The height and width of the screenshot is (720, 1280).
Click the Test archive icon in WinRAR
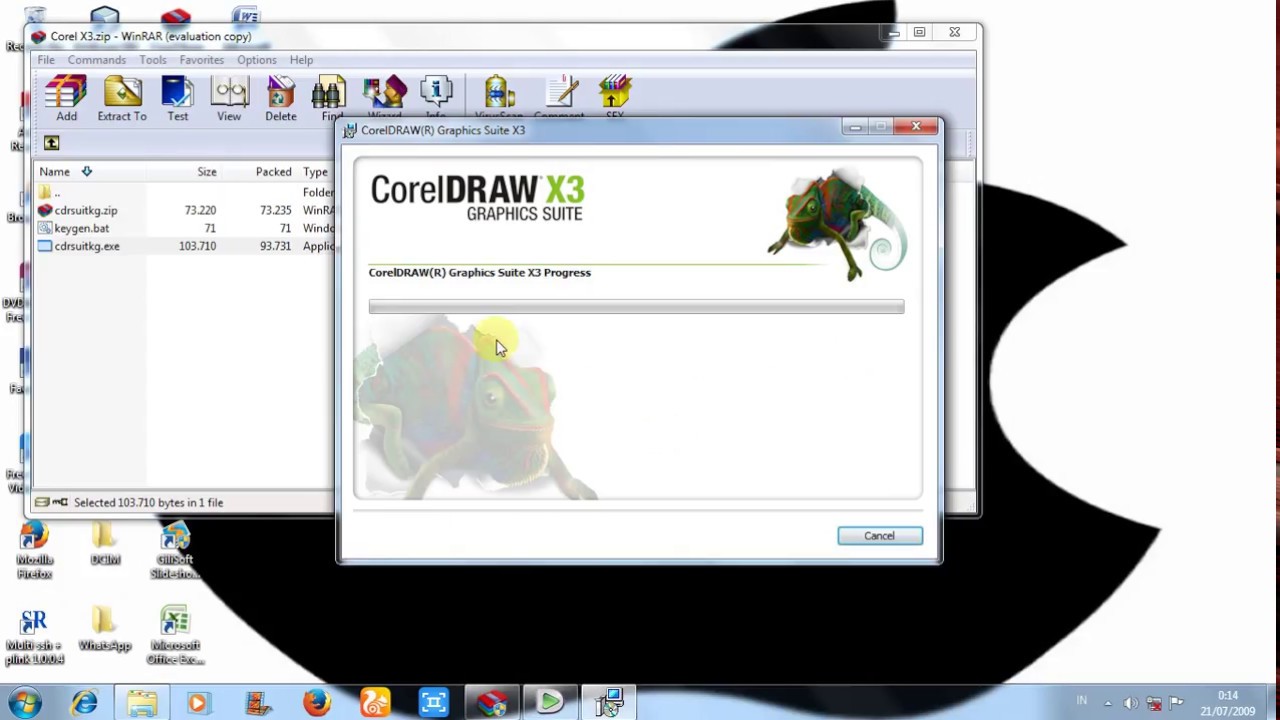[177, 98]
